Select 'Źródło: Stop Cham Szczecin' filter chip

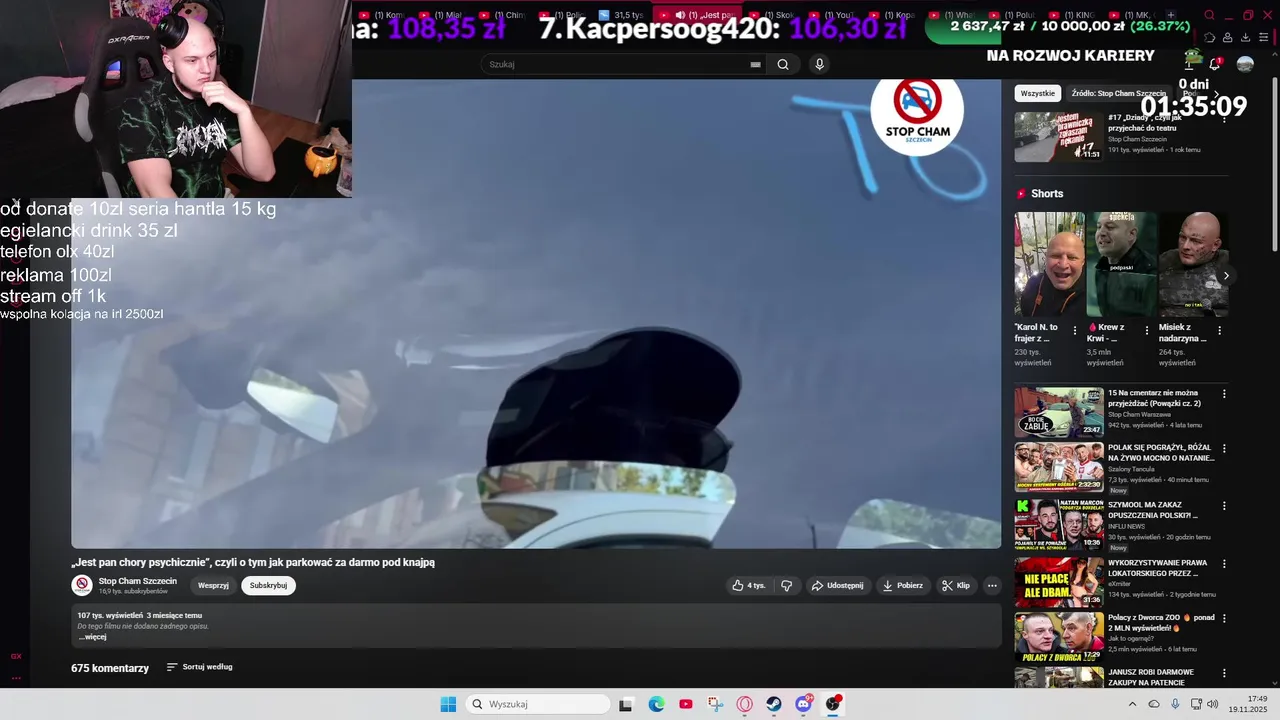tap(1118, 93)
